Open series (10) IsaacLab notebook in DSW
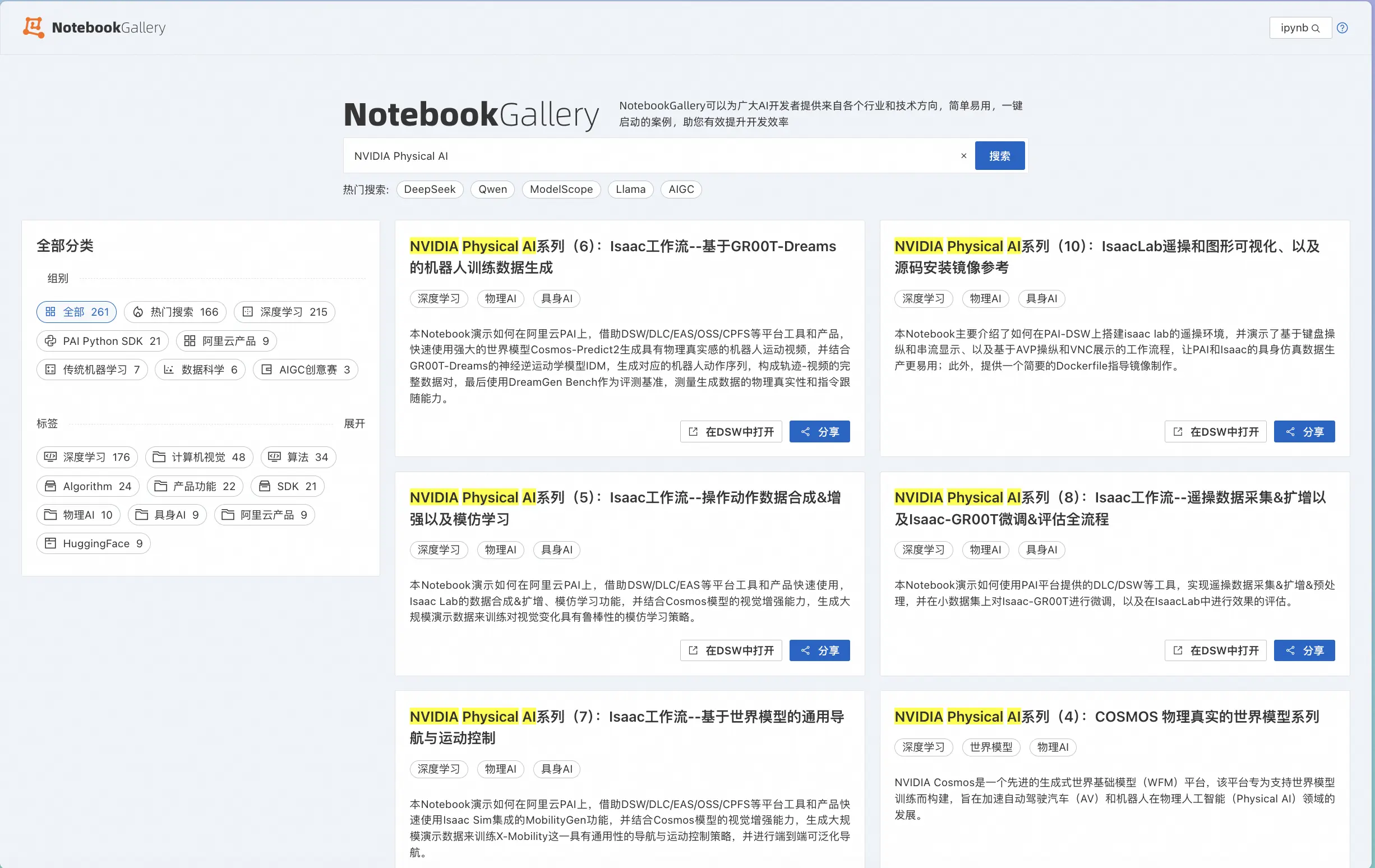Image resolution: width=1375 pixels, height=868 pixels. pyautogui.click(x=1215, y=432)
